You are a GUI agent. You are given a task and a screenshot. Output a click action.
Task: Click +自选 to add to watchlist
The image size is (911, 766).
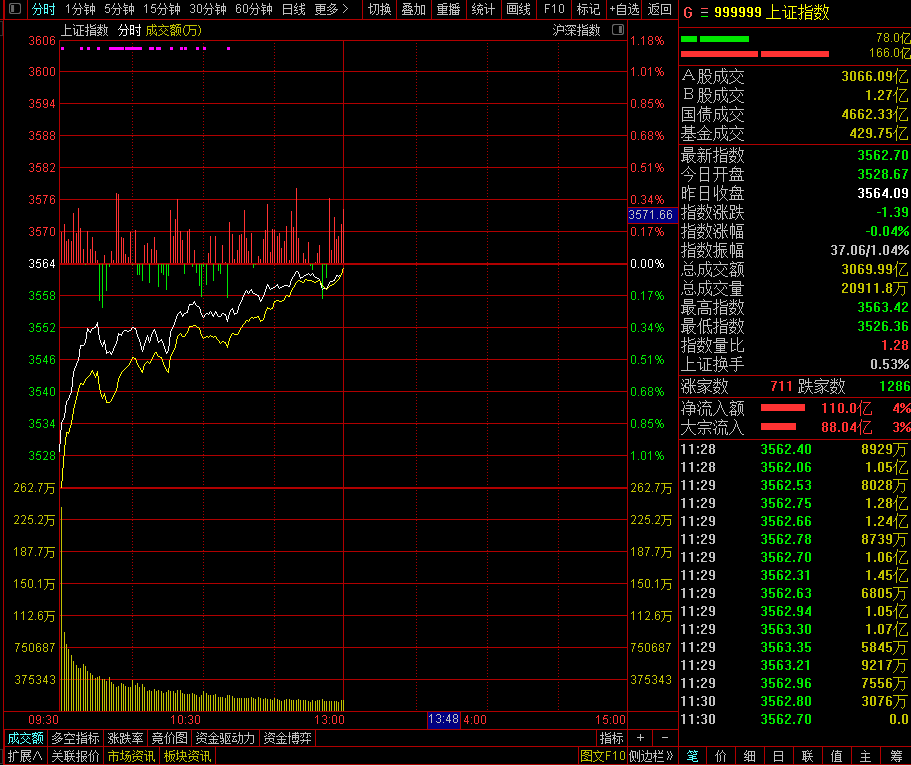click(624, 9)
